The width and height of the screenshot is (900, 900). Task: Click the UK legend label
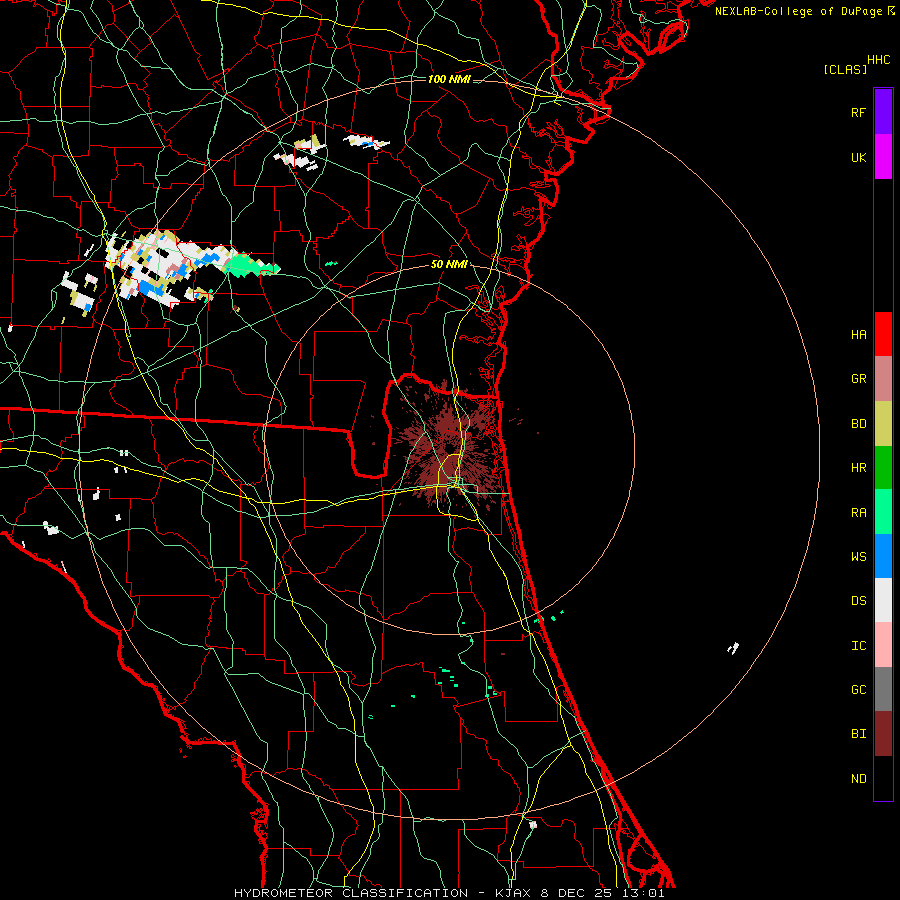pyautogui.click(x=858, y=158)
